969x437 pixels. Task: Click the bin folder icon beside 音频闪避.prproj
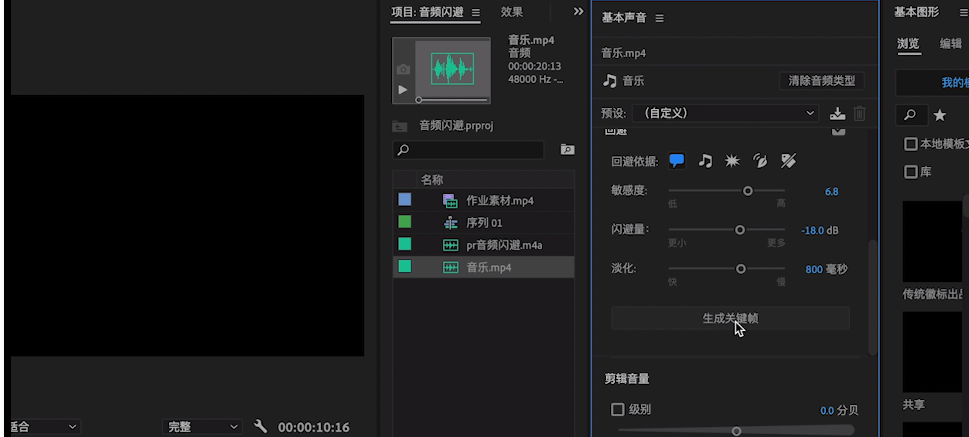[x=400, y=127]
